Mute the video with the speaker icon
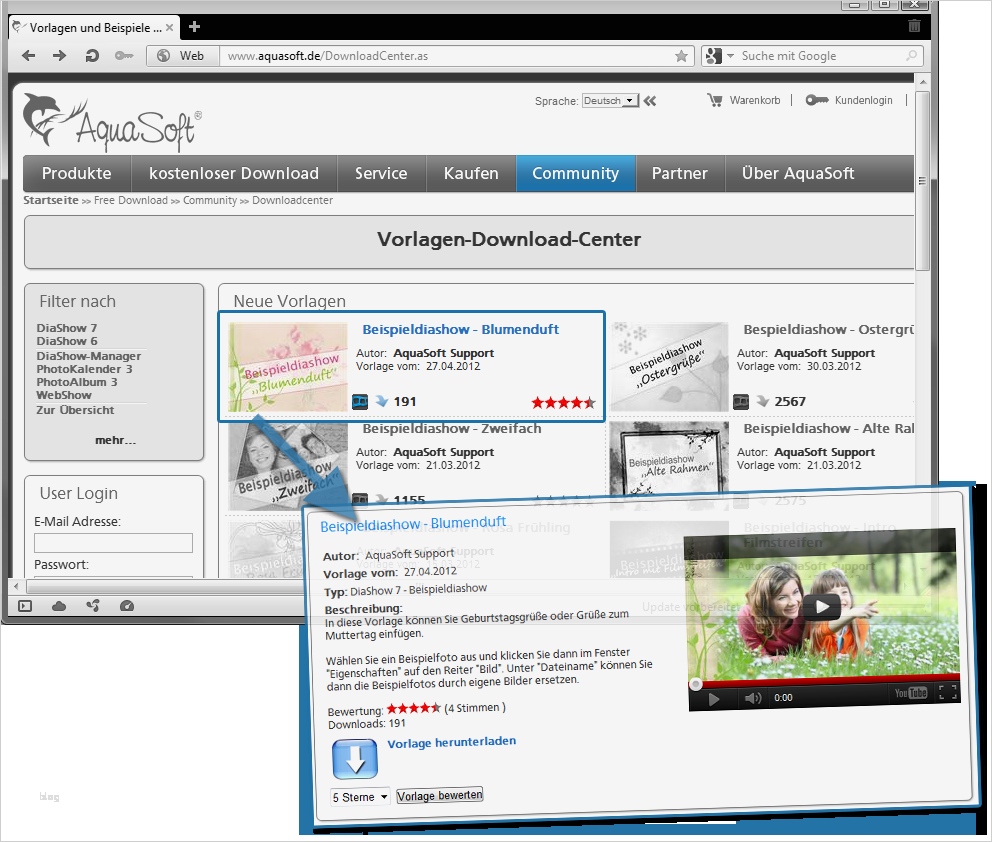 point(752,698)
